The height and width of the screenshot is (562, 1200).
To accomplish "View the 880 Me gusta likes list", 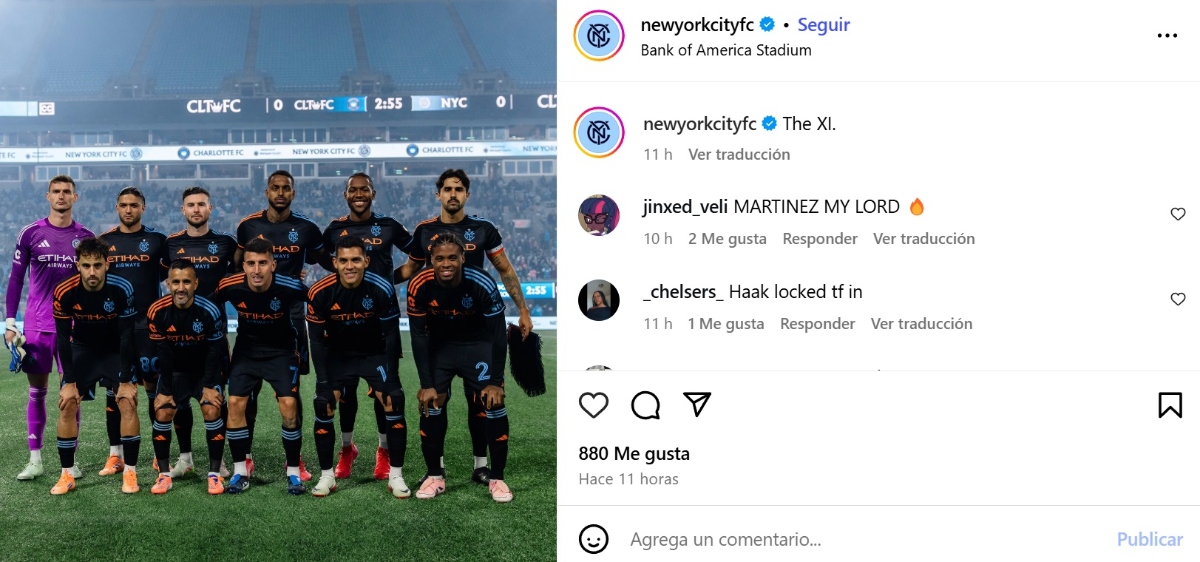I will (634, 454).
